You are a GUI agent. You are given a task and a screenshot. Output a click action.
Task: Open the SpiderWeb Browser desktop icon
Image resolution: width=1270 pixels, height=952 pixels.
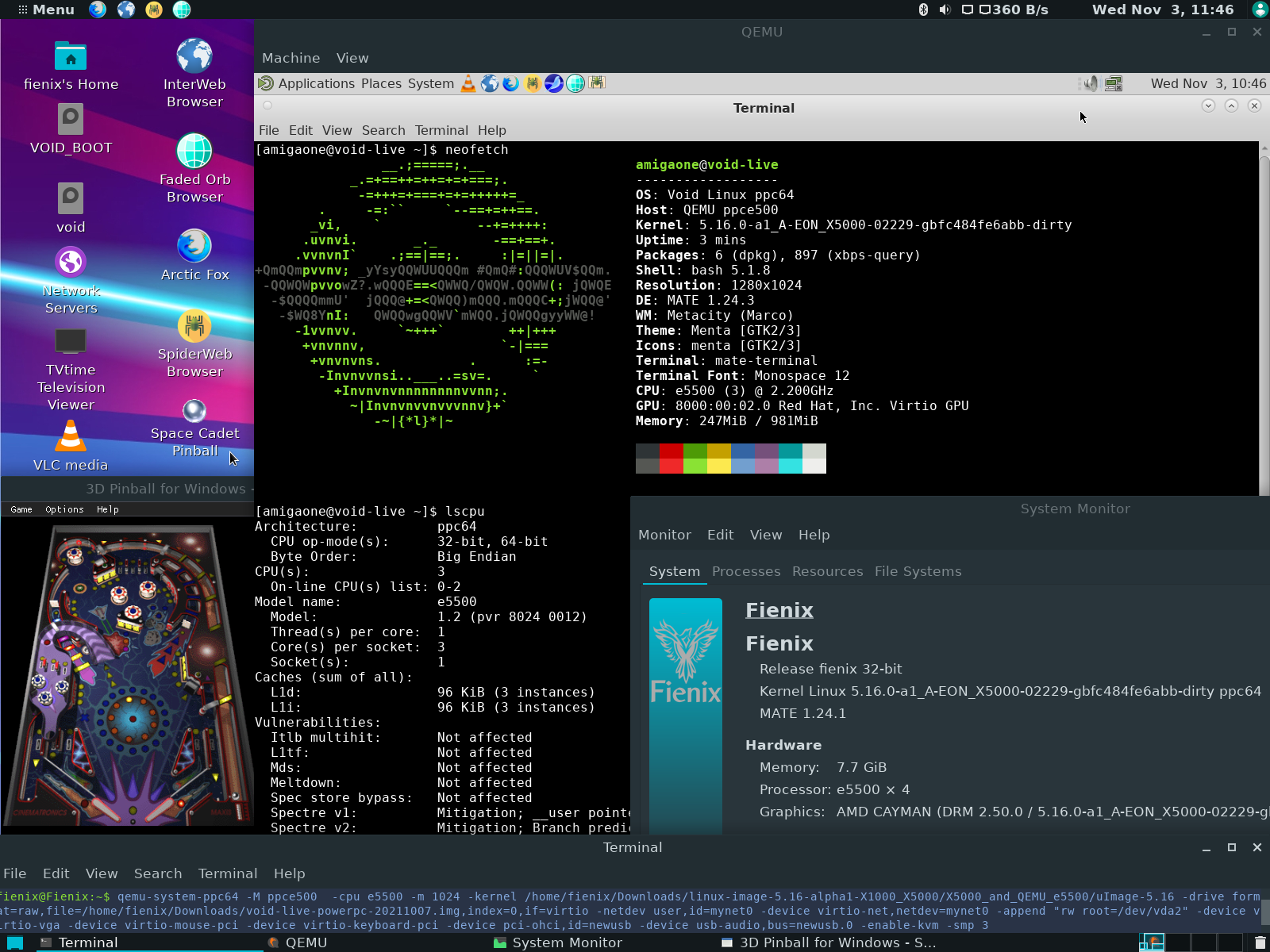click(x=194, y=326)
